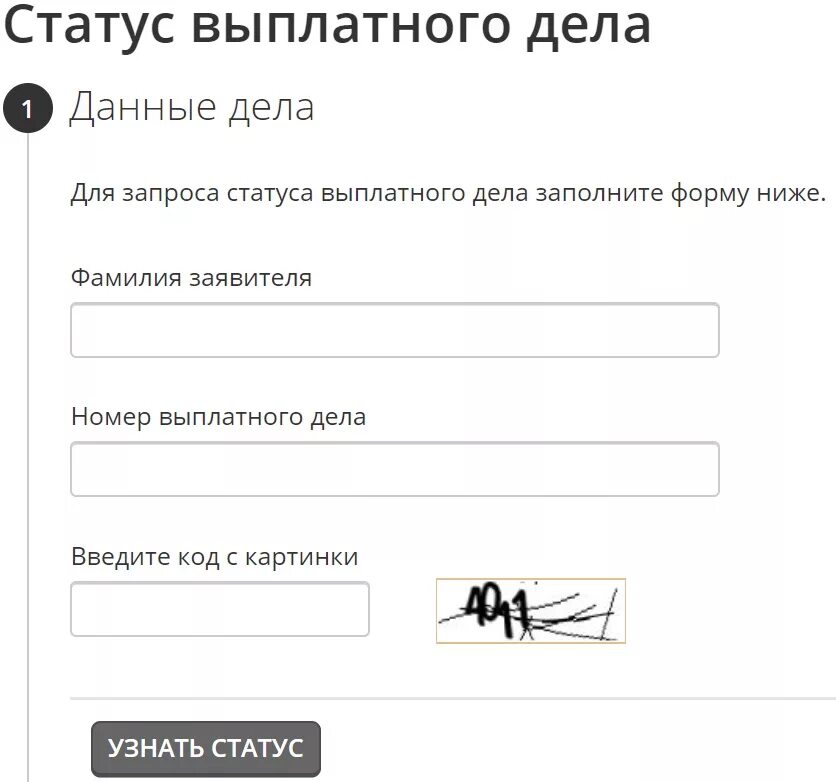The width and height of the screenshot is (836, 782).
Task: Click the scribbled lines on the captcha's right side
Action: click(578, 616)
